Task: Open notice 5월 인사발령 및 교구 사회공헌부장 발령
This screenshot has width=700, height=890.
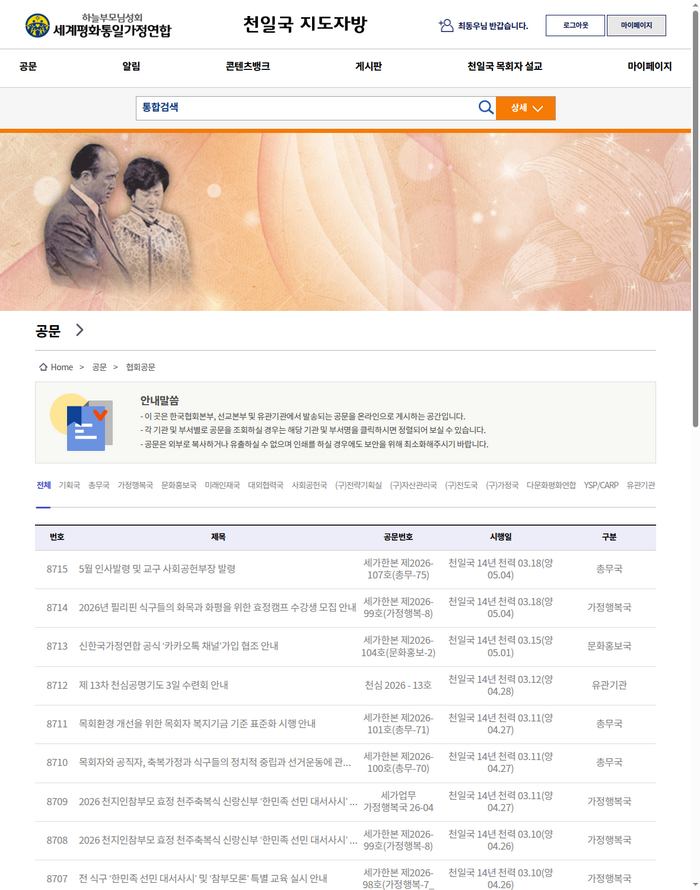Action: click(x=157, y=569)
